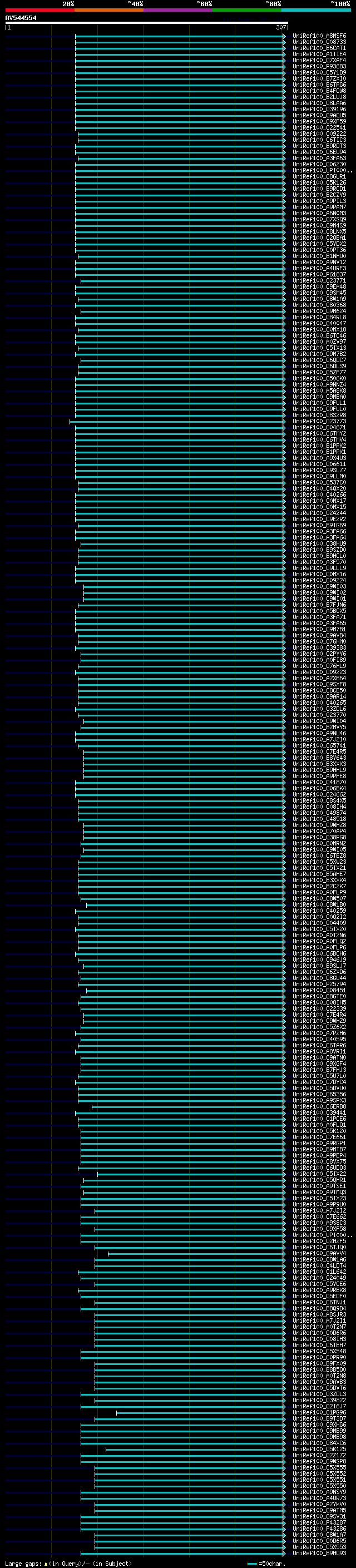356x1568 pixels.
Task: Click hit label UniRef100_B9HQ93
Action: (x=319, y=1554)
